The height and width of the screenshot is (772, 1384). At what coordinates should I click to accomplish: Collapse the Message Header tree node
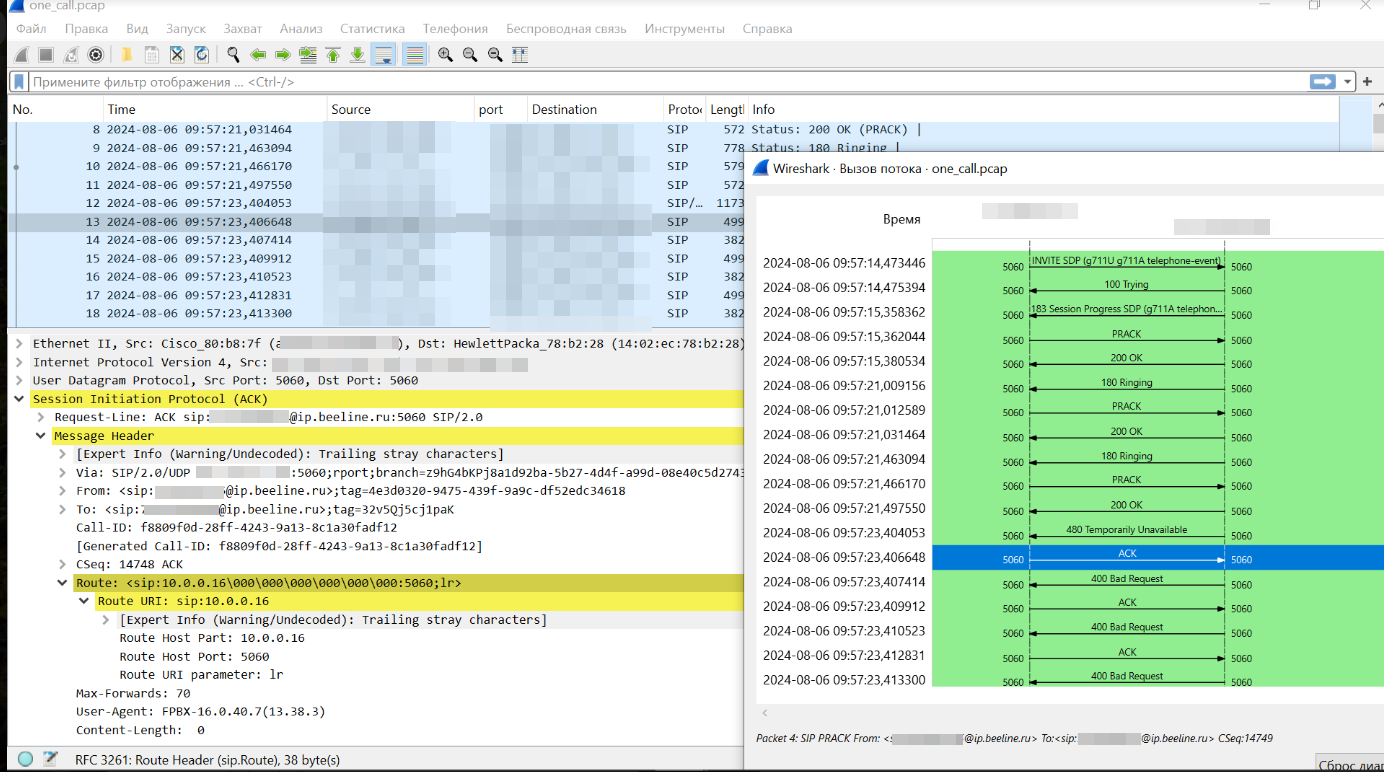(x=41, y=436)
